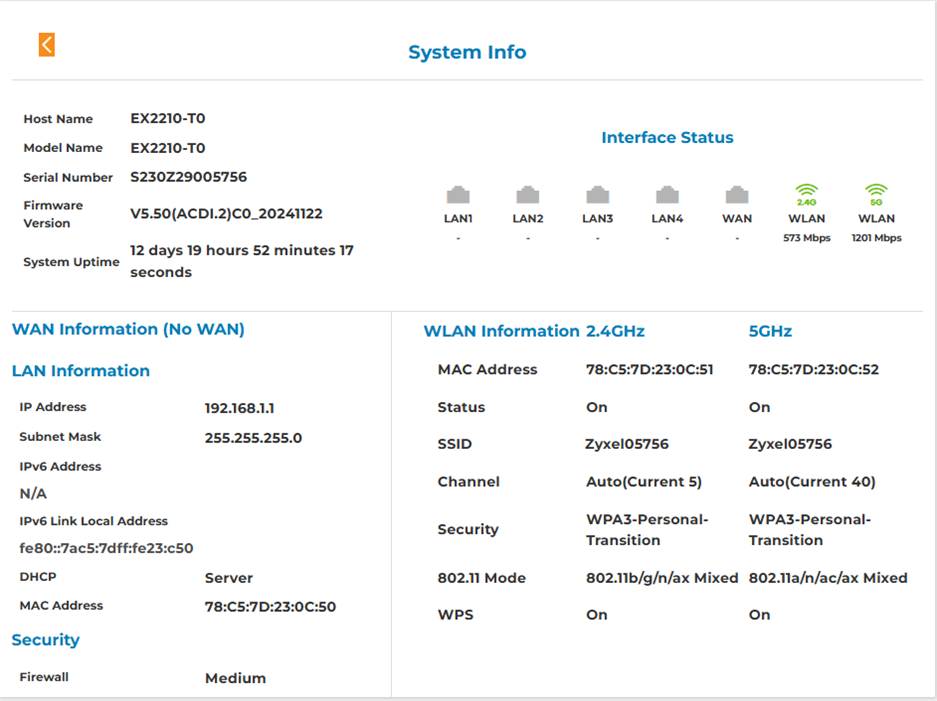Click the 1201 Mbps WLAN speed
Image resolution: width=937 pixels, height=701 pixels.
coord(877,238)
